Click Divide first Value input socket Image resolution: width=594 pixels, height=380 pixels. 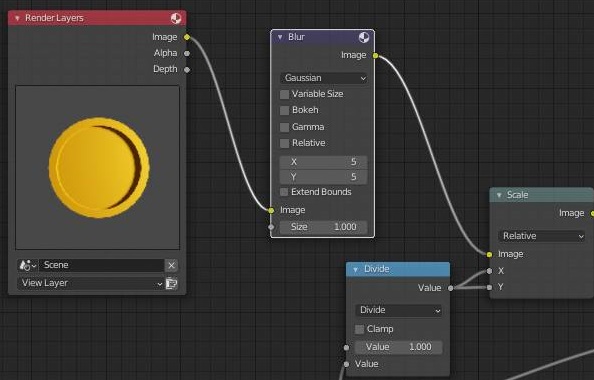point(346,347)
